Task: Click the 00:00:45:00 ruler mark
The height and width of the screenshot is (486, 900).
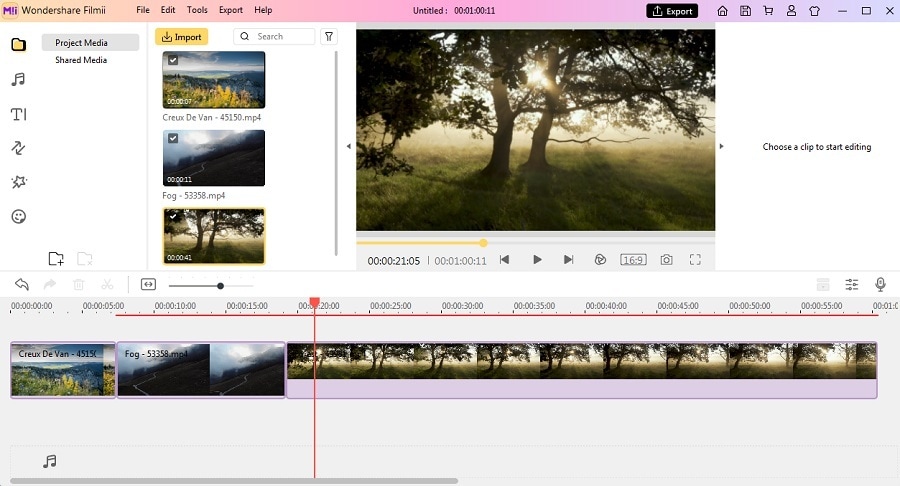Action: coord(678,306)
